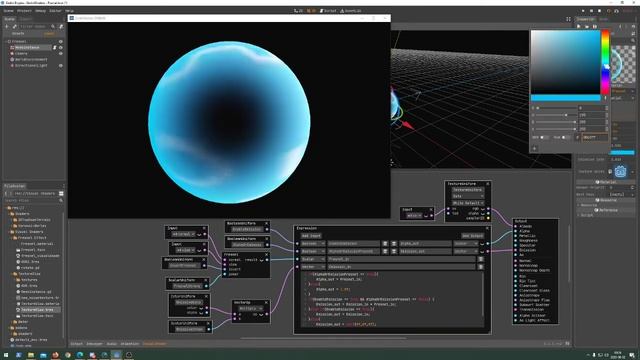Toggle visibility of the Fresnel root node
The height and width of the screenshot is (360, 640).
(x=61, y=41)
